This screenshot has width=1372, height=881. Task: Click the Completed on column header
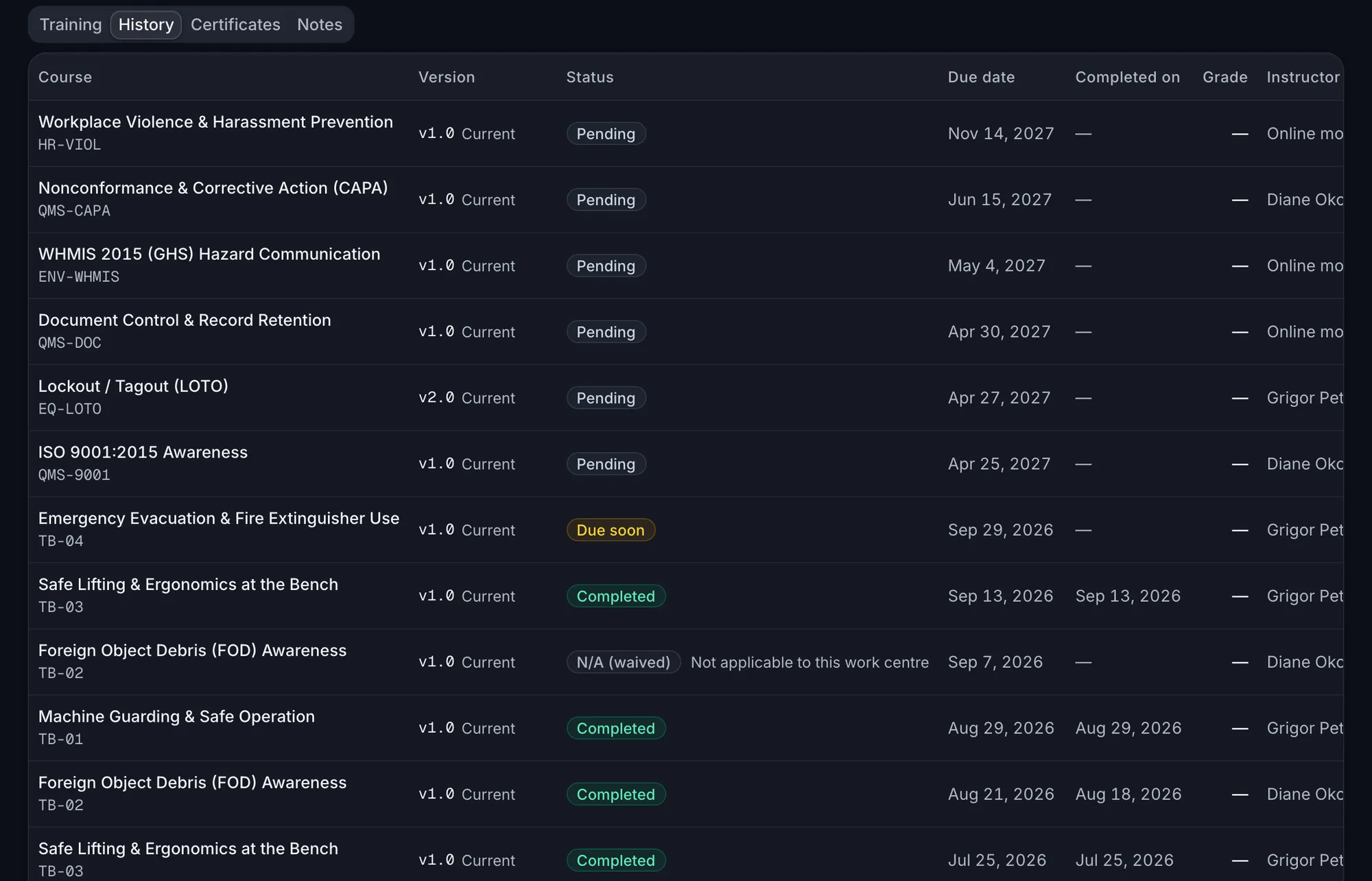pyautogui.click(x=1127, y=77)
